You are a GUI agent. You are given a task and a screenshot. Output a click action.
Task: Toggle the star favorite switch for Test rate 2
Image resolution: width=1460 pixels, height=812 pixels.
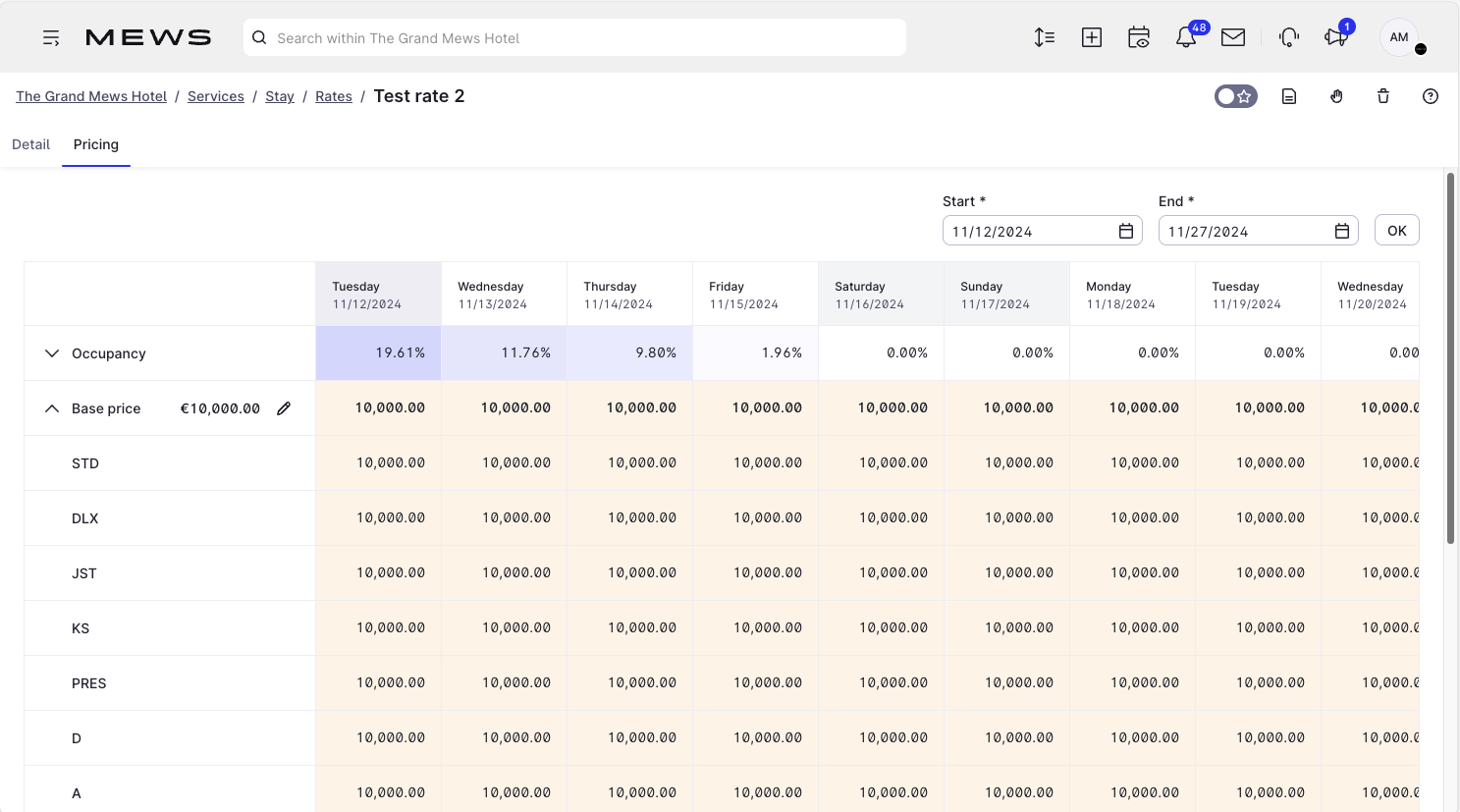click(1235, 96)
